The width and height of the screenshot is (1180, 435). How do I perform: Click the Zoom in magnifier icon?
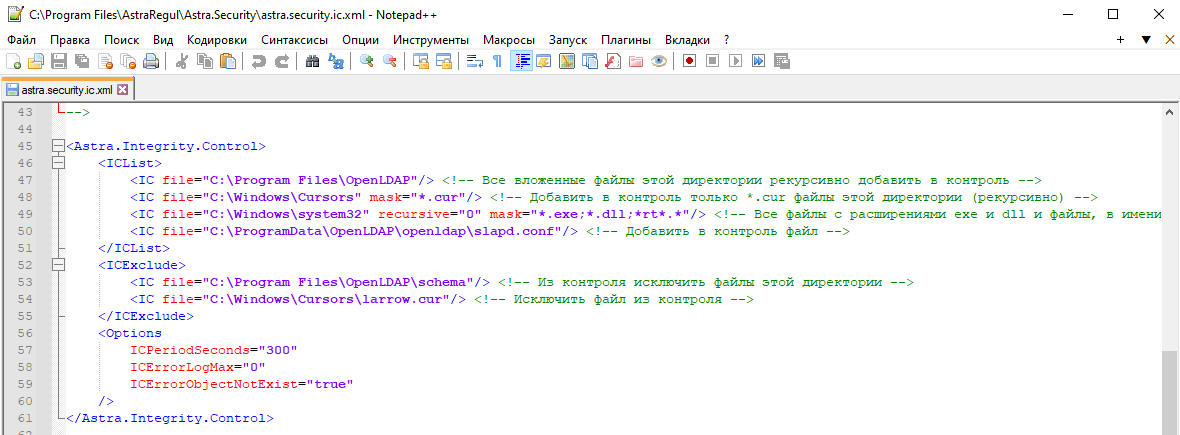click(367, 61)
